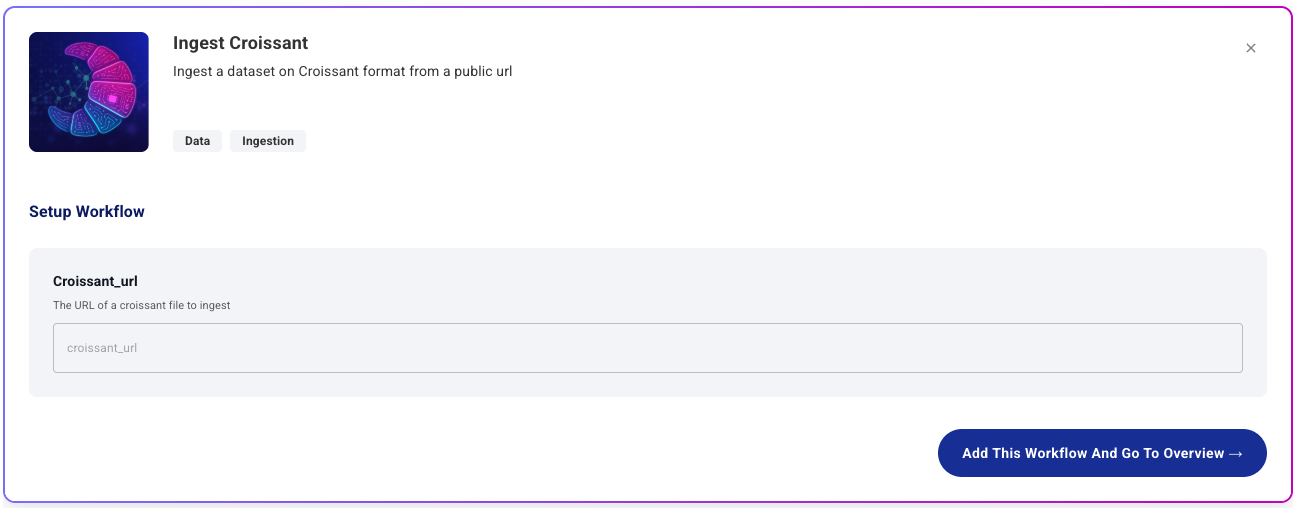The height and width of the screenshot is (508, 1301).
Task: Click the placeholder text croissant_url
Action: click(102, 348)
